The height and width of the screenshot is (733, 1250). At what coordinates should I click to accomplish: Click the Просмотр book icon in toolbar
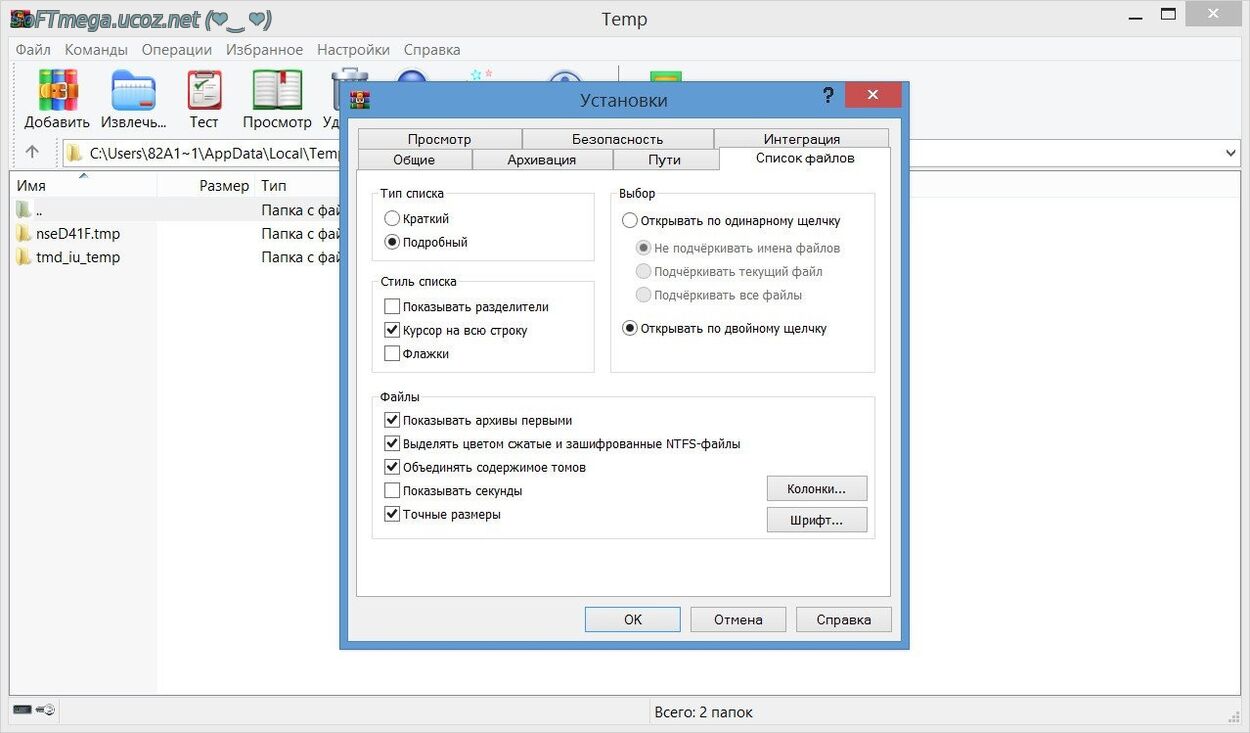pyautogui.click(x=277, y=91)
